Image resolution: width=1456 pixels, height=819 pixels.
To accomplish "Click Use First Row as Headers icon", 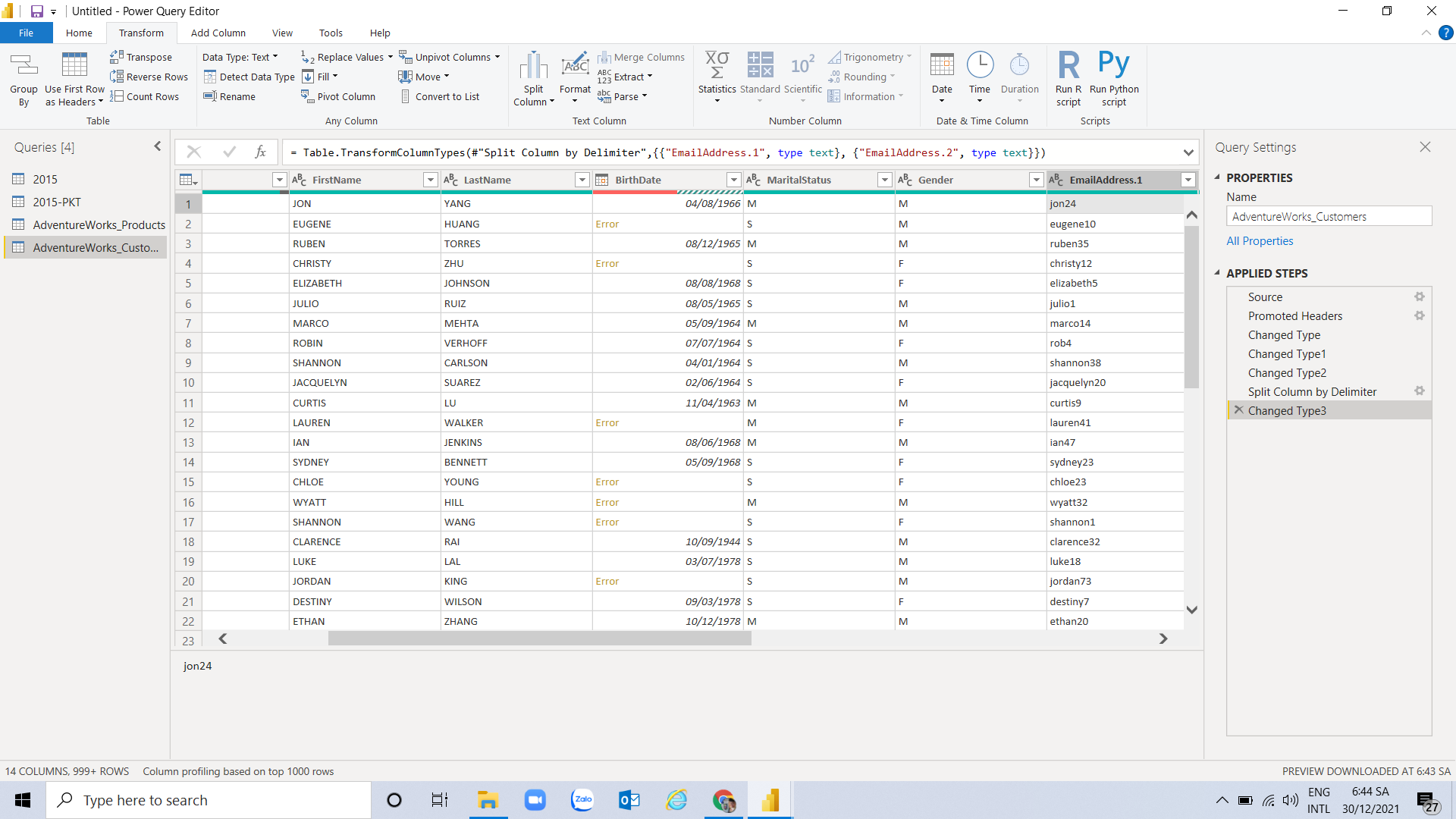I will (74, 79).
